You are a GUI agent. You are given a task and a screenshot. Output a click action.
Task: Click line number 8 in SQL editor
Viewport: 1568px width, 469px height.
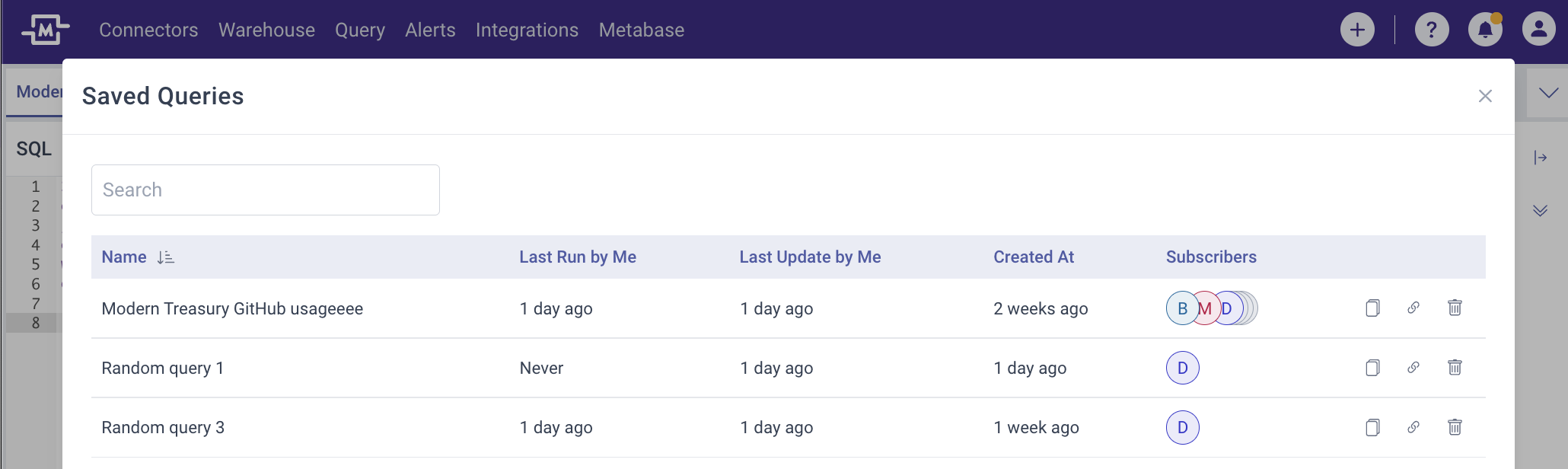click(x=36, y=323)
